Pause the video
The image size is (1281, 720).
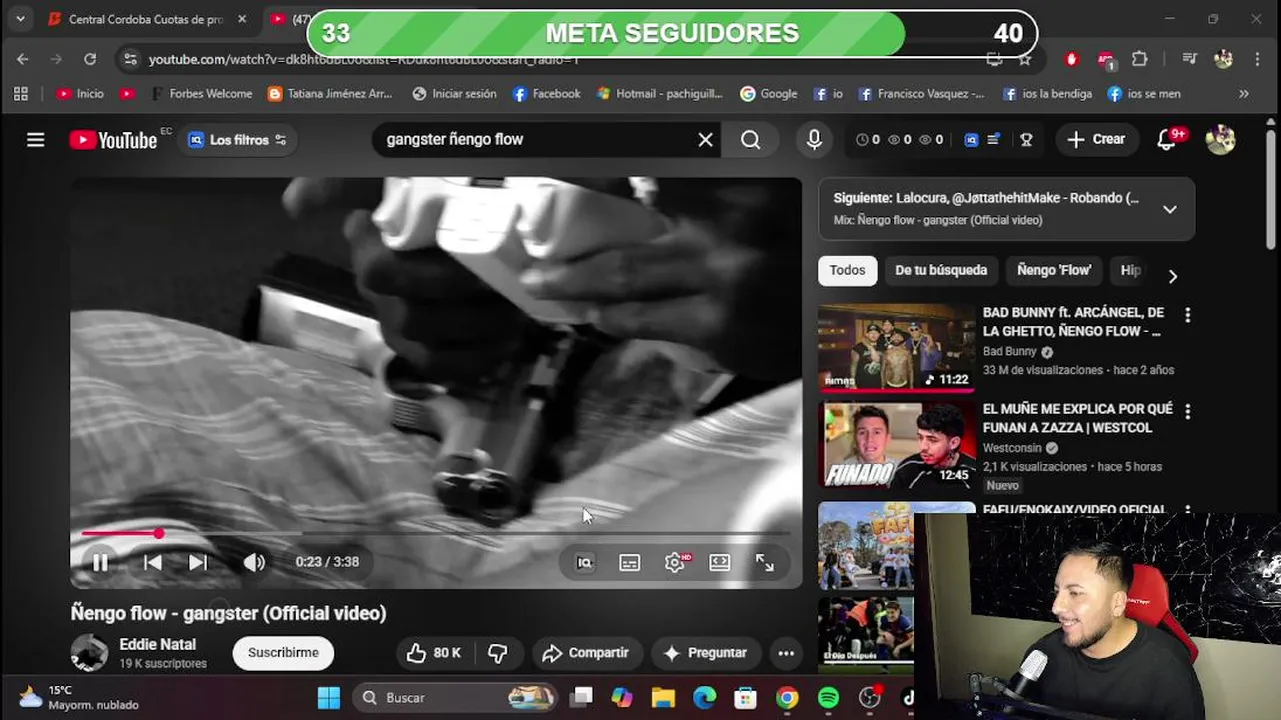point(100,562)
